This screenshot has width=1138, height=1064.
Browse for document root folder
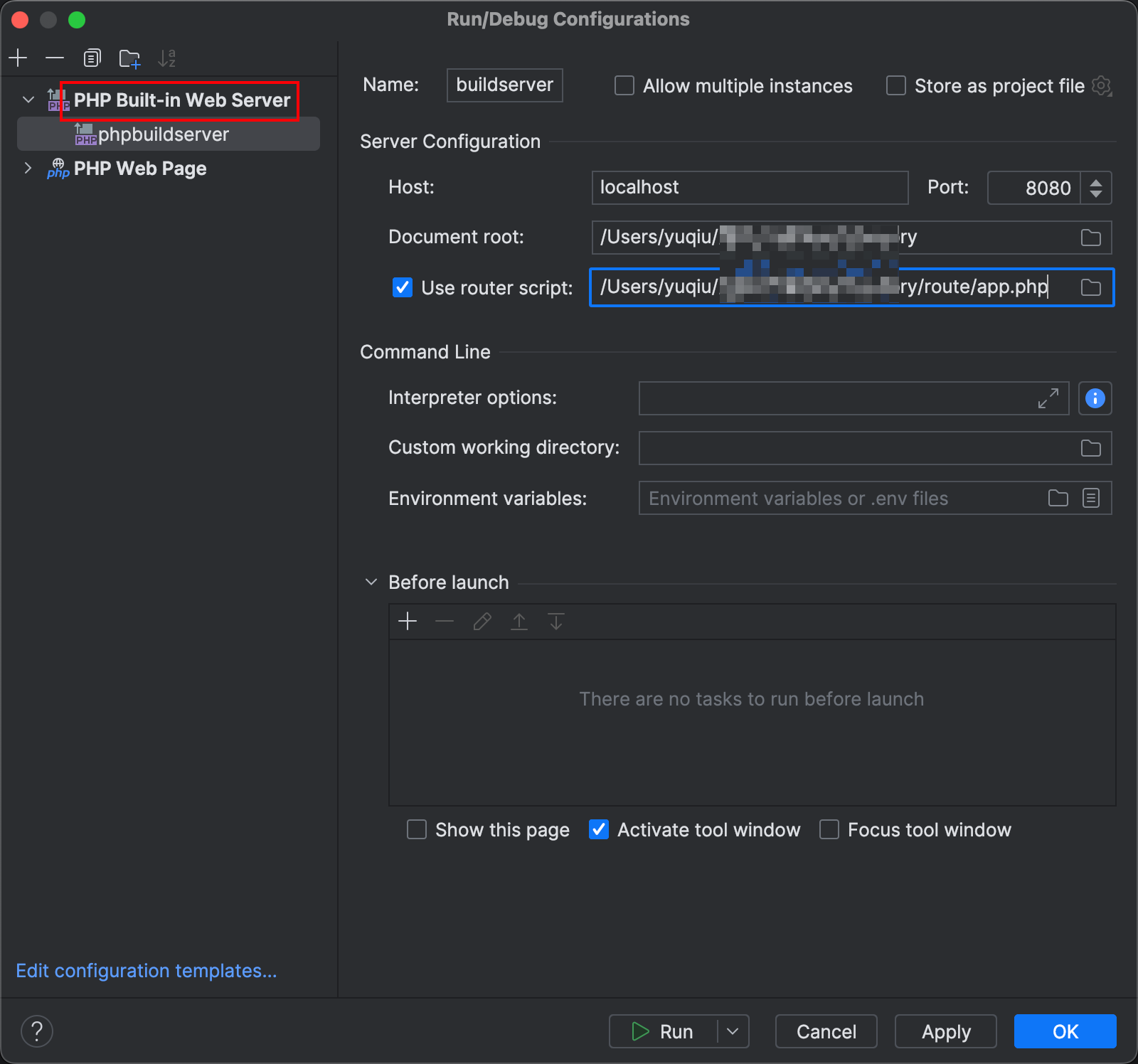point(1090,238)
